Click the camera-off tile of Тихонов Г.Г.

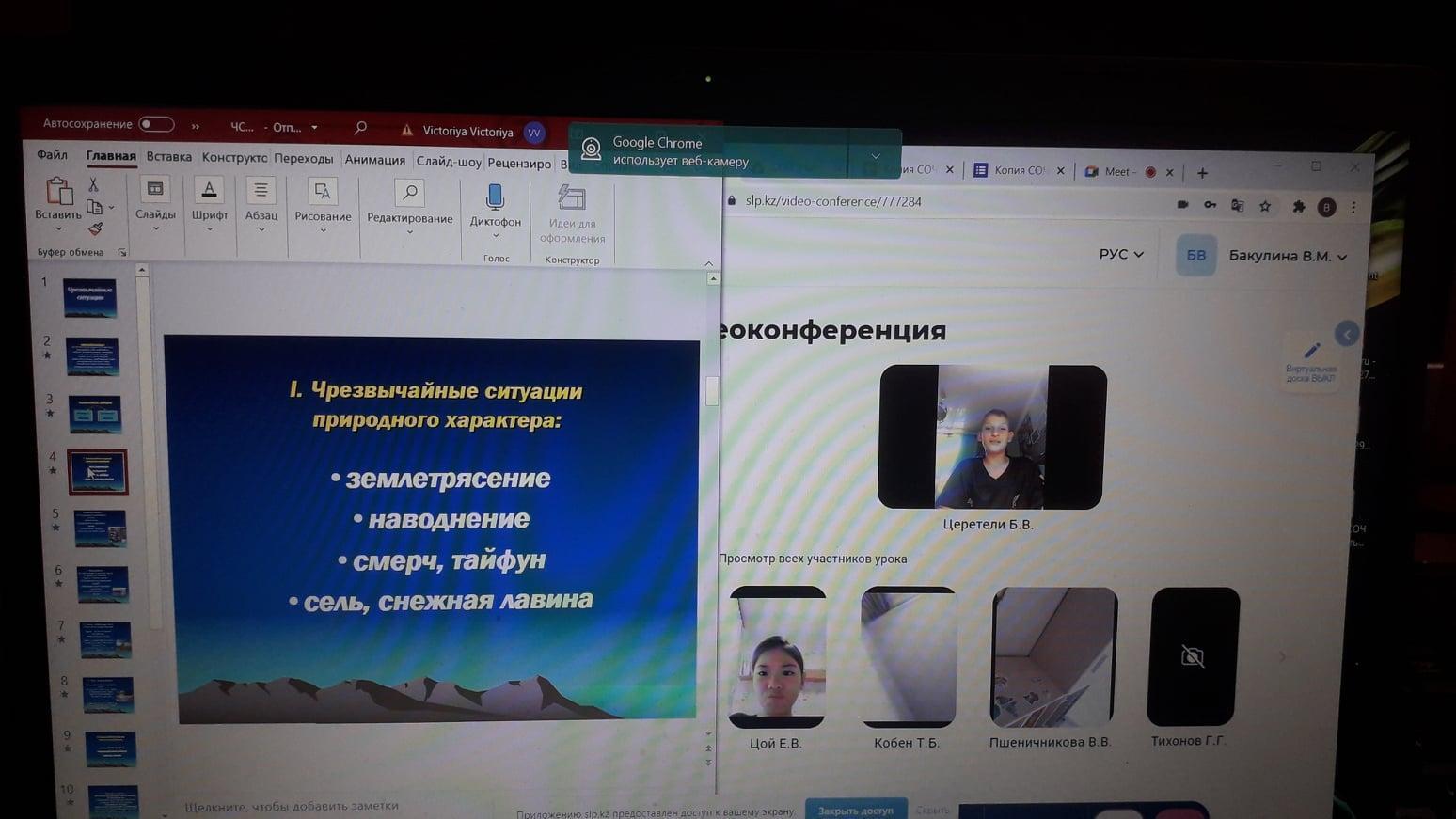1193,655
